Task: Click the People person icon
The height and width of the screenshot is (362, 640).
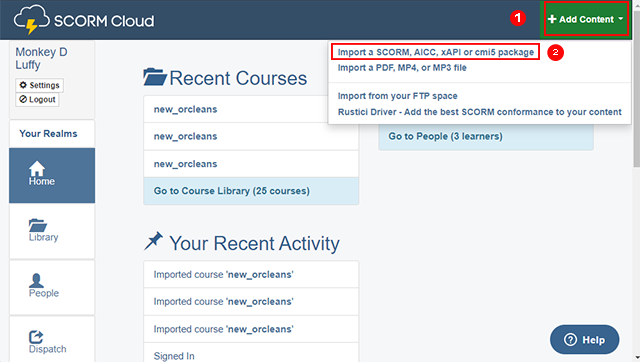Action: (x=36, y=280)
